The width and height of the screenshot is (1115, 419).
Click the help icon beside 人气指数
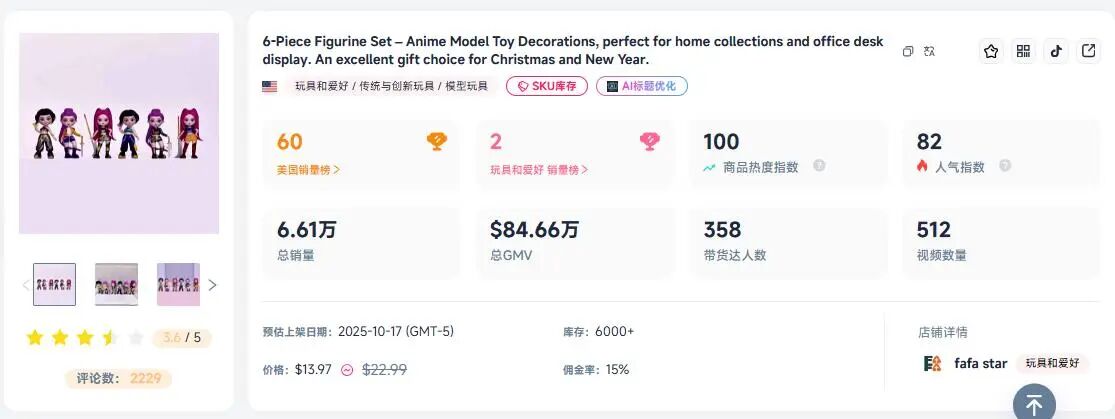coord(1005,167)
